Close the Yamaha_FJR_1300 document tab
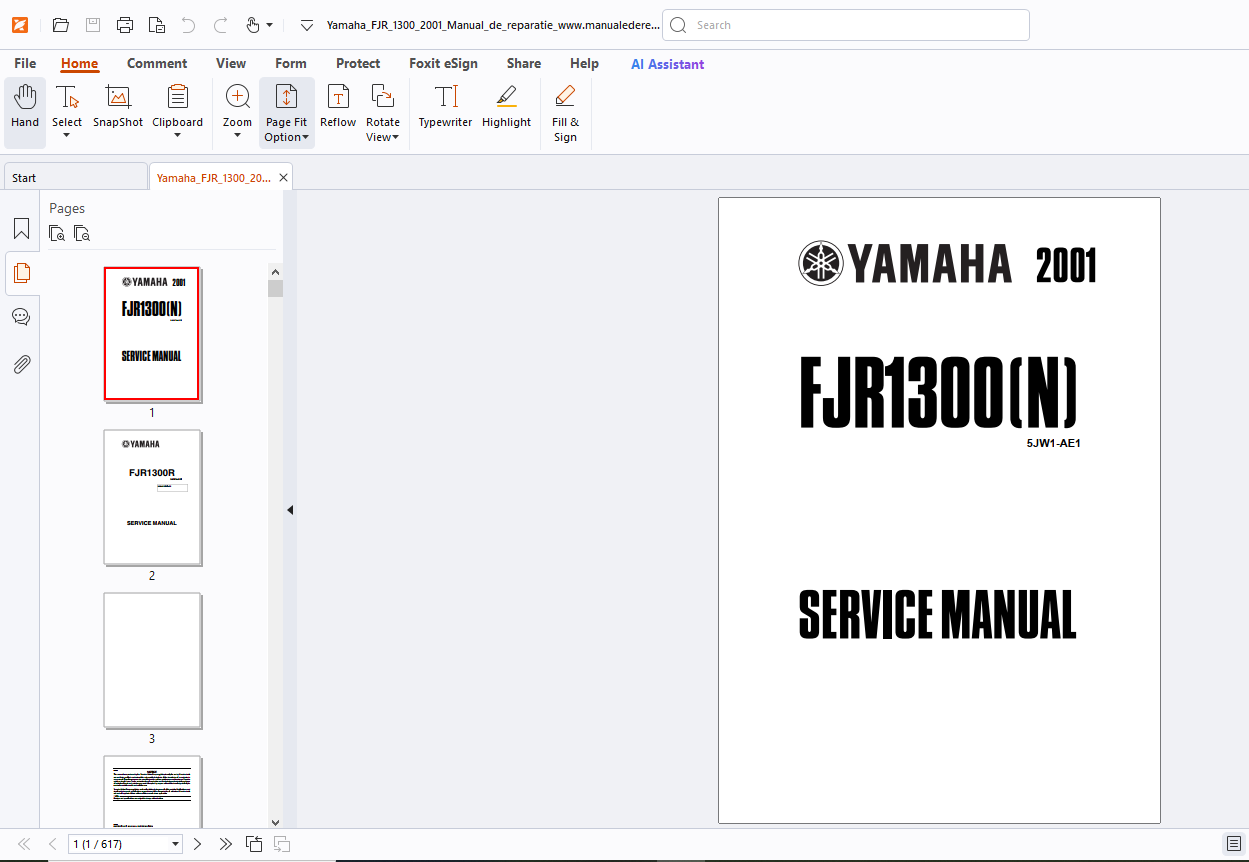The image size is (1249, 862). [284, 177]
